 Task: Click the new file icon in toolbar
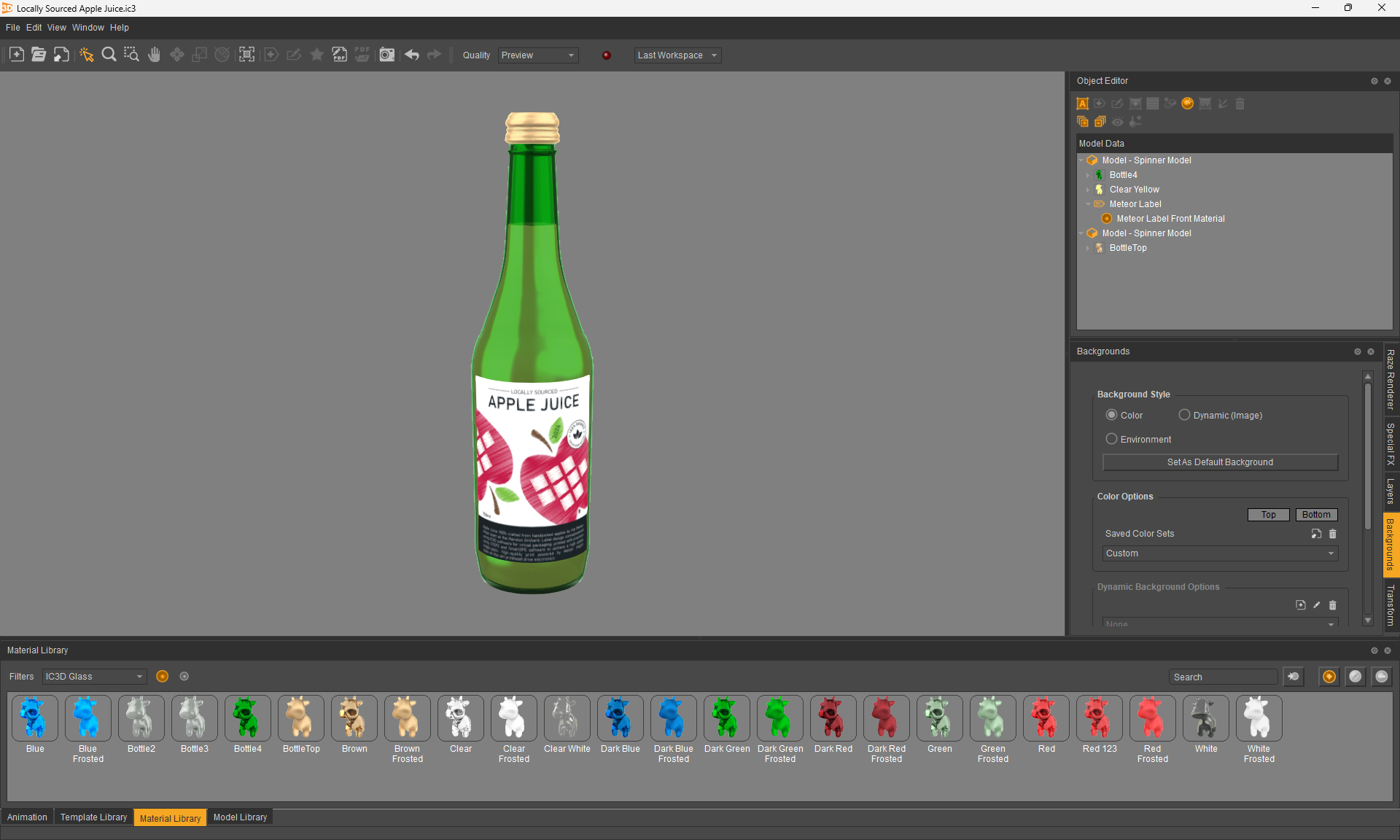click(x=16, y=55)
